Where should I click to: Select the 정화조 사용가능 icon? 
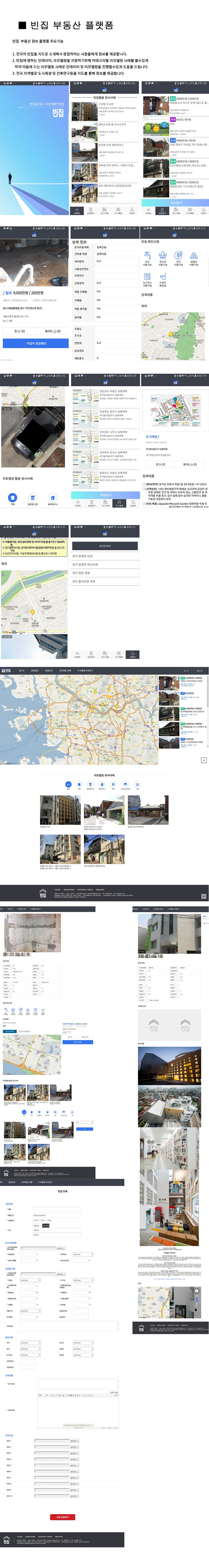click(194, 259)
